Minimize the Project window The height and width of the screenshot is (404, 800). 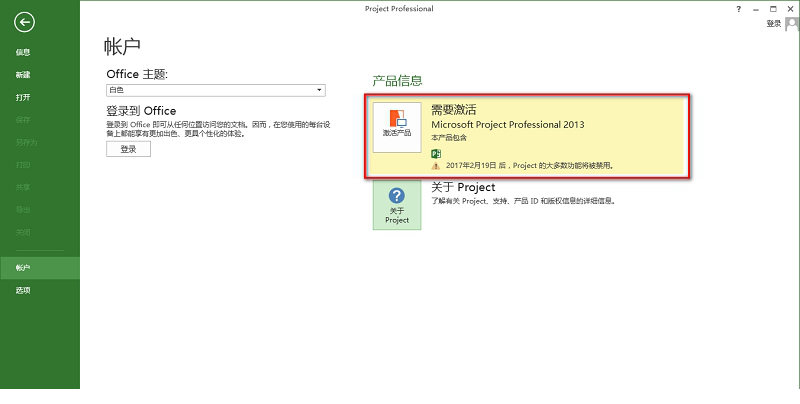(756, 9)
